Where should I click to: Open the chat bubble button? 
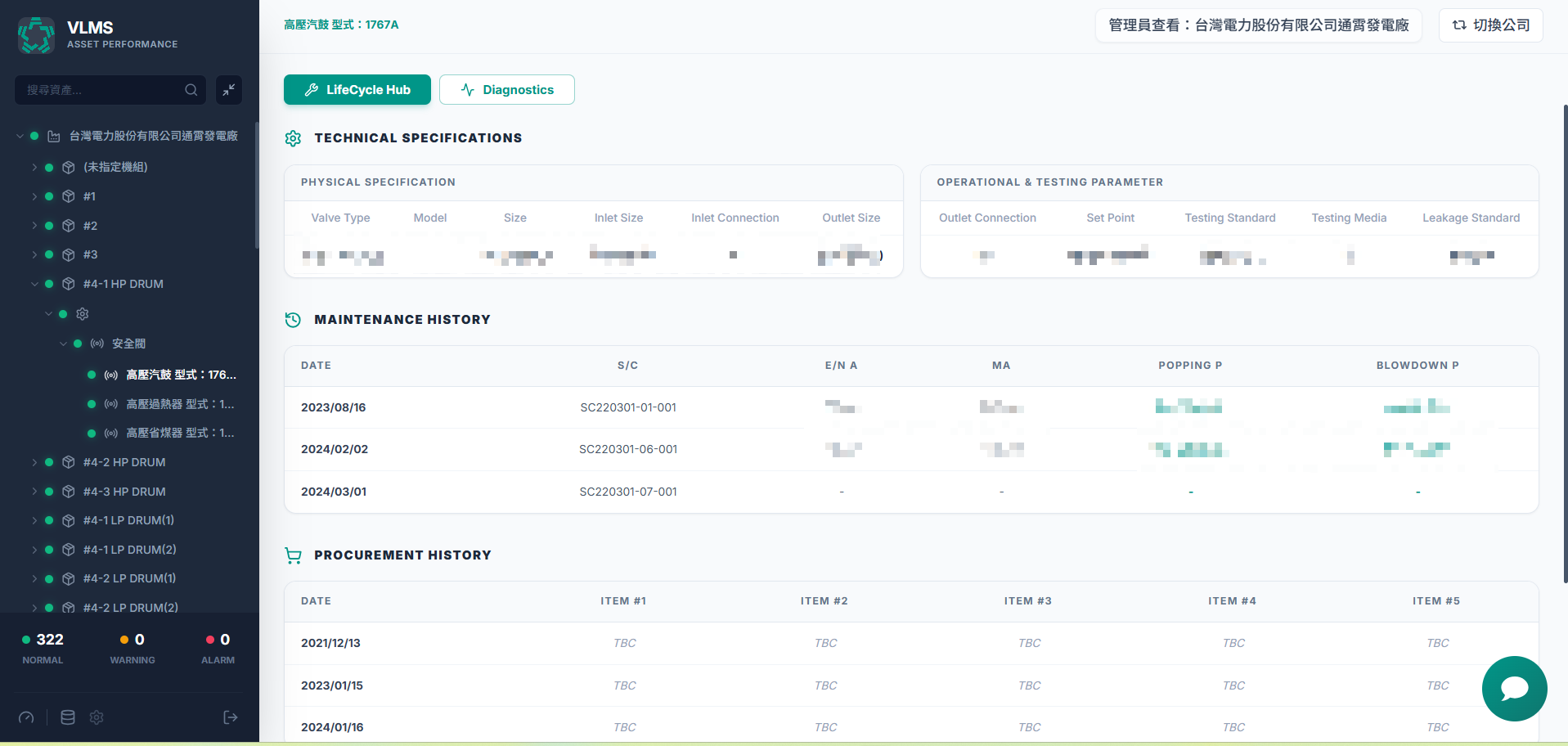pos(1514,689)
